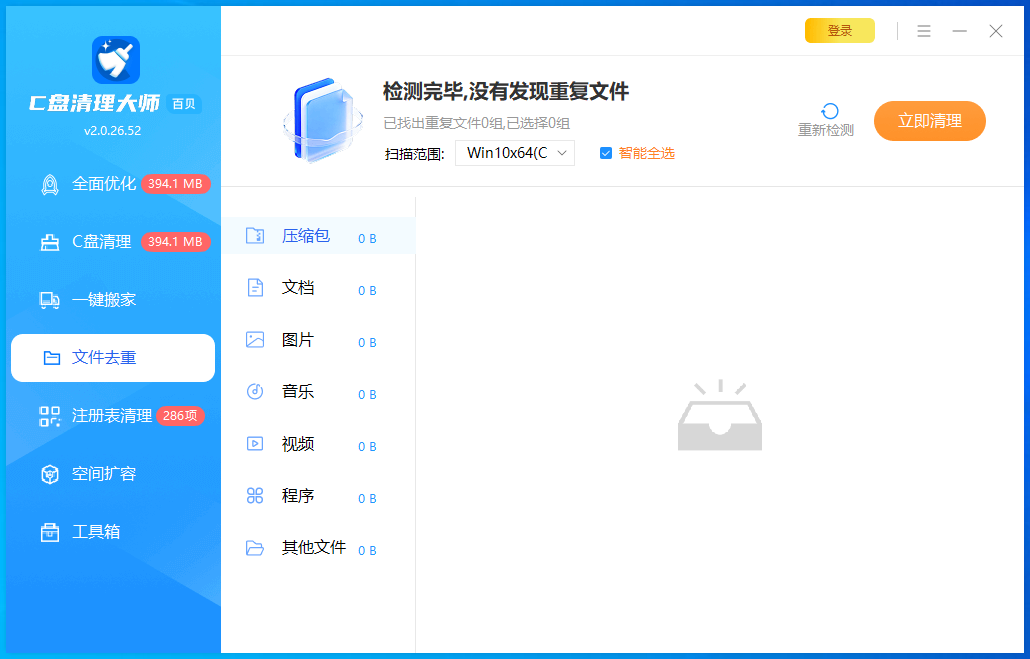Click the C盘清理大师 broom logo

[x=116, y=60]
